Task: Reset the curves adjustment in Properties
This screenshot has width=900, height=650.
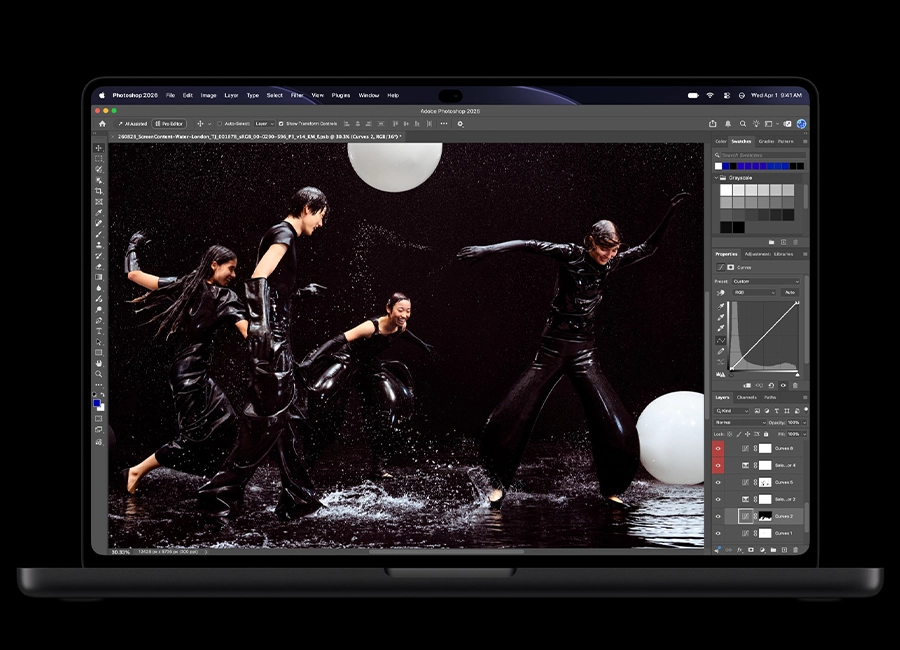Action: pyautogui.click(x=771, y=385)
